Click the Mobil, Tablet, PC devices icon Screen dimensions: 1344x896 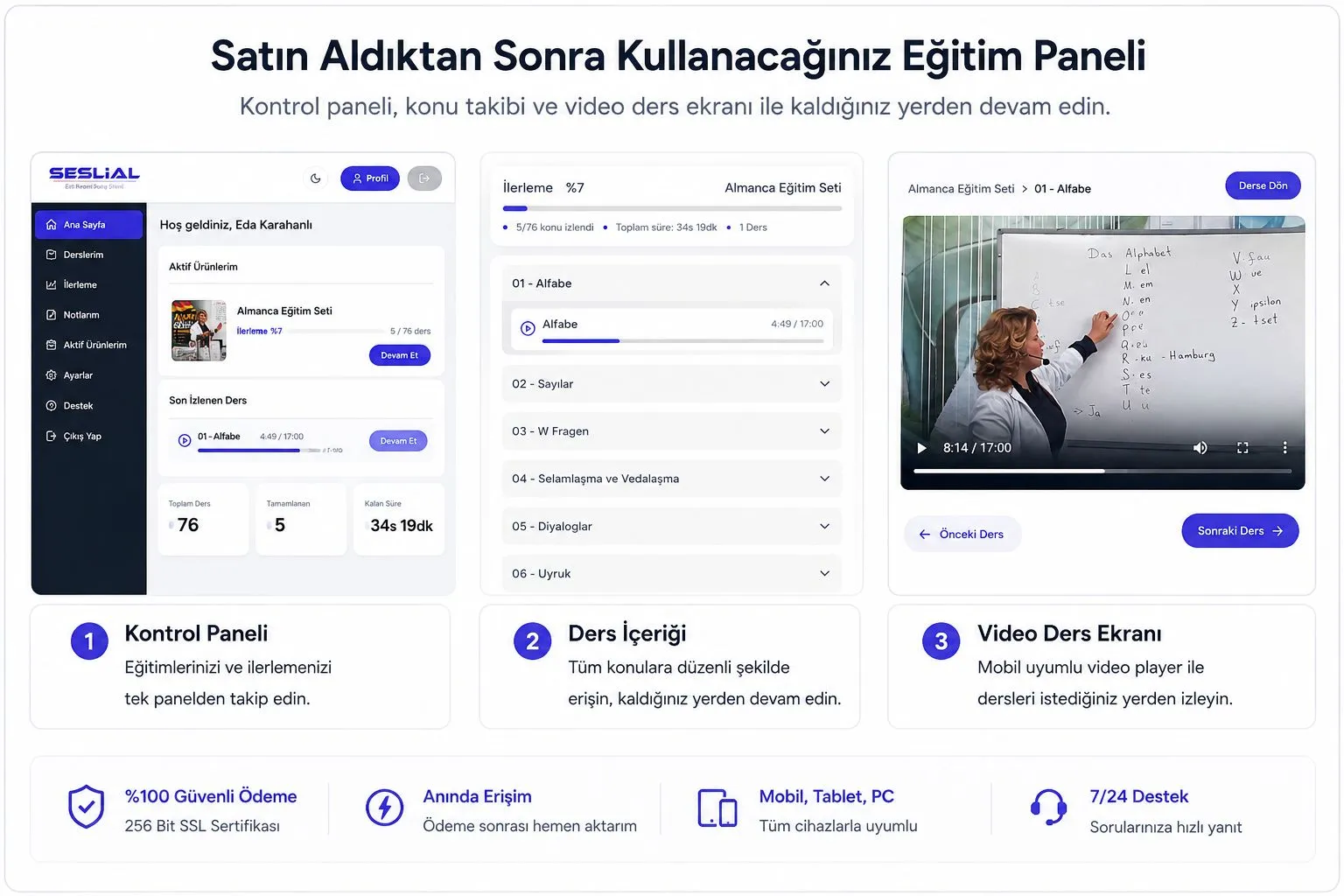point(717,808)
